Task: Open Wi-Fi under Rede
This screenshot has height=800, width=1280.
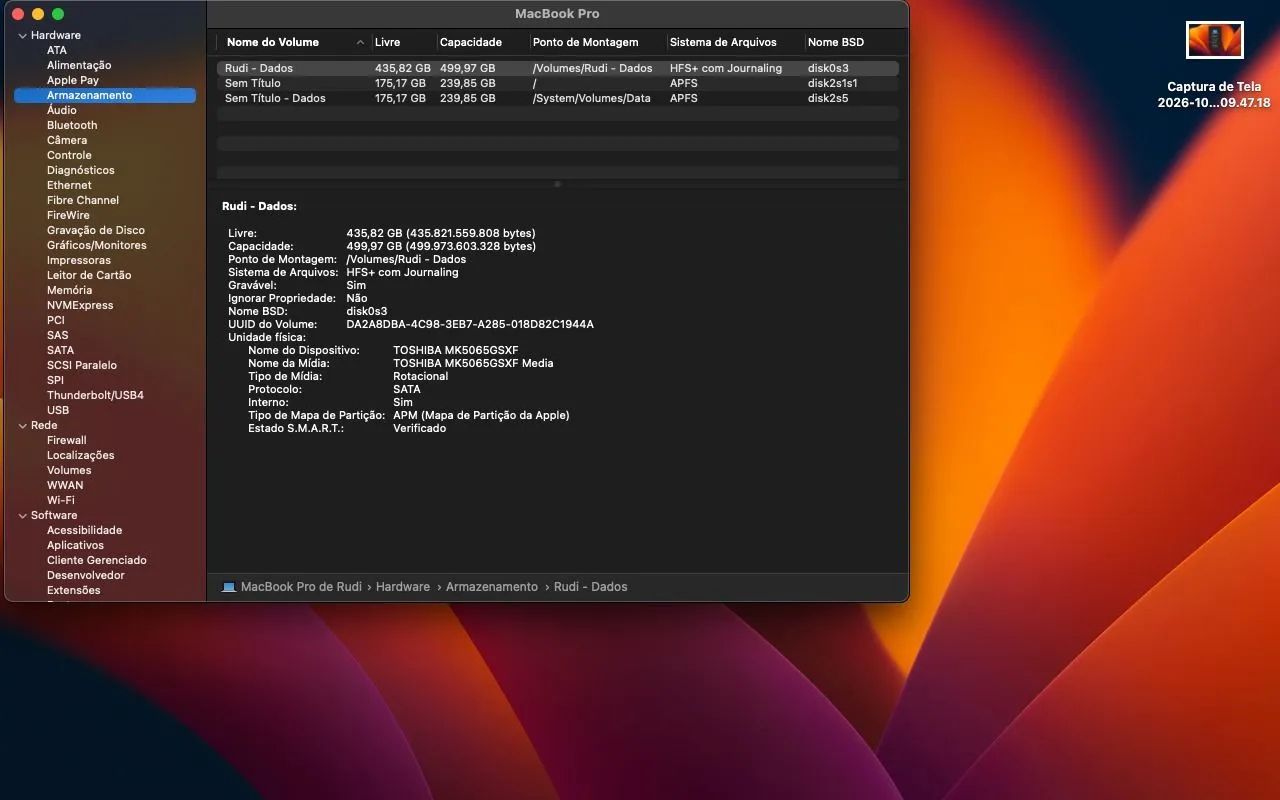Action: 61,500
